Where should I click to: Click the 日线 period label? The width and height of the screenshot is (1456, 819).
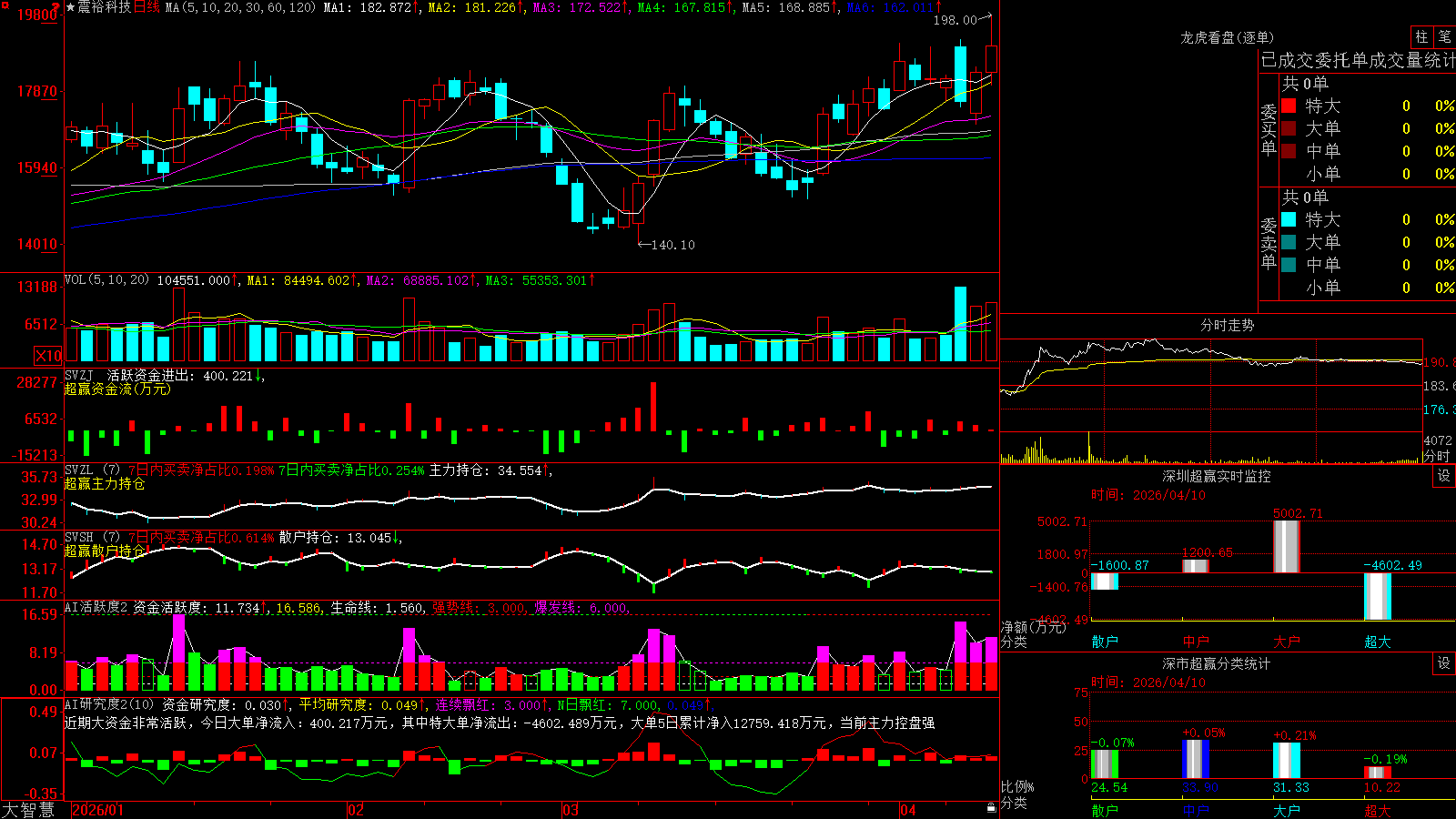147,7
